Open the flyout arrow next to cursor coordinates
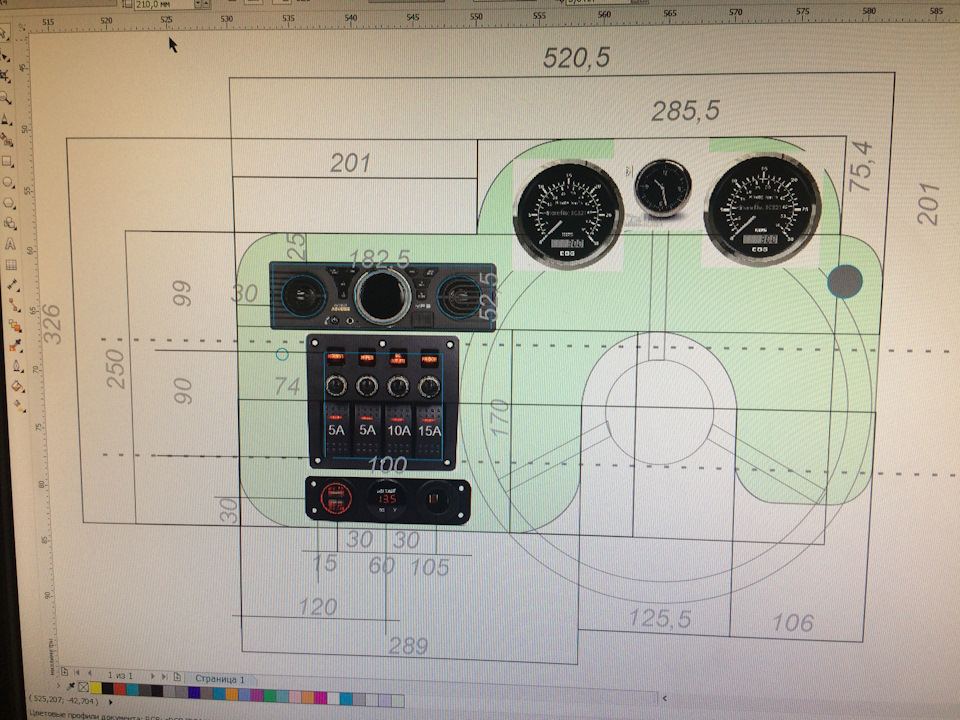Image resolution: width=960 pixels, height=720 pixels. point(110,702)
